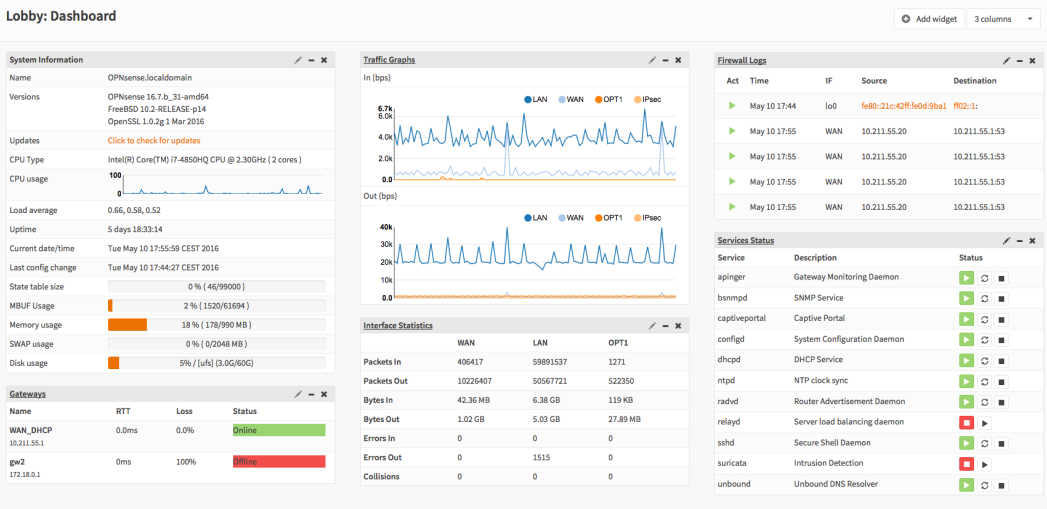Open the Traffic Graphs title link
Viewport: 1047px width, 509px height.
(x=389, y=59)
